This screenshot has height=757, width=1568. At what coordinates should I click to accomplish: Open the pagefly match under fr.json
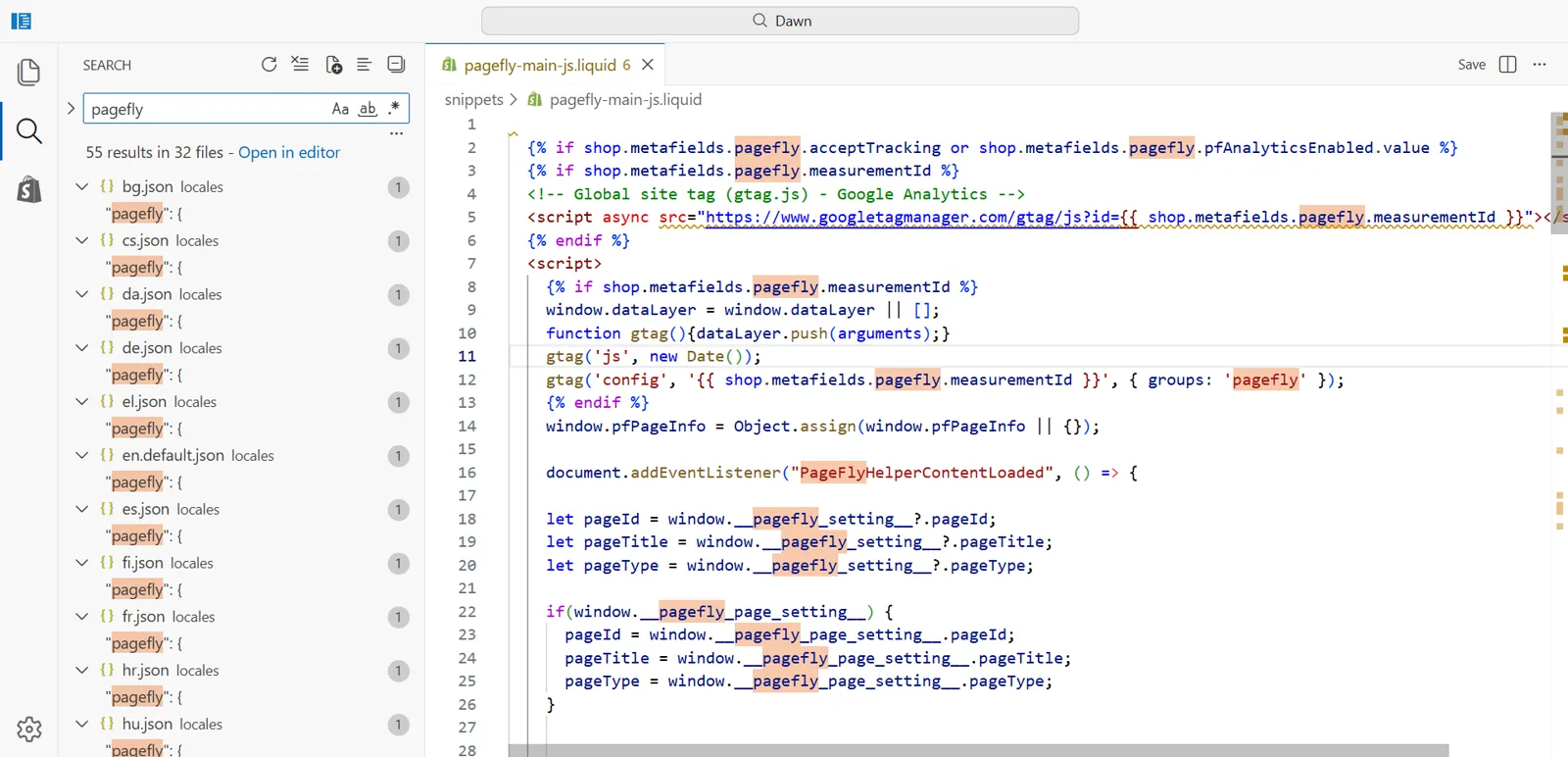[x=144, y=643]
